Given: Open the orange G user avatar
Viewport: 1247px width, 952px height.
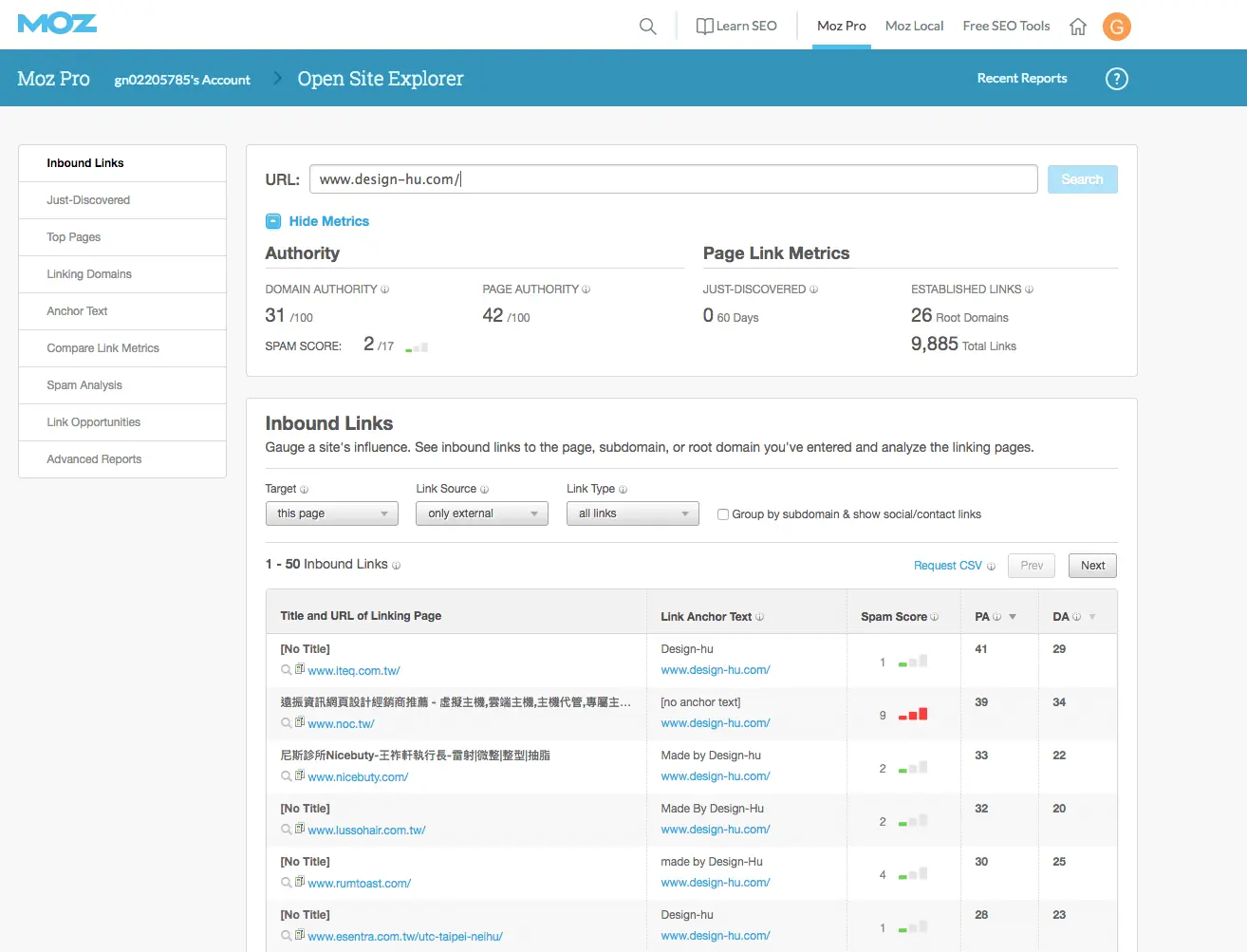Looking at the screenshot, I should point(1117,27).
